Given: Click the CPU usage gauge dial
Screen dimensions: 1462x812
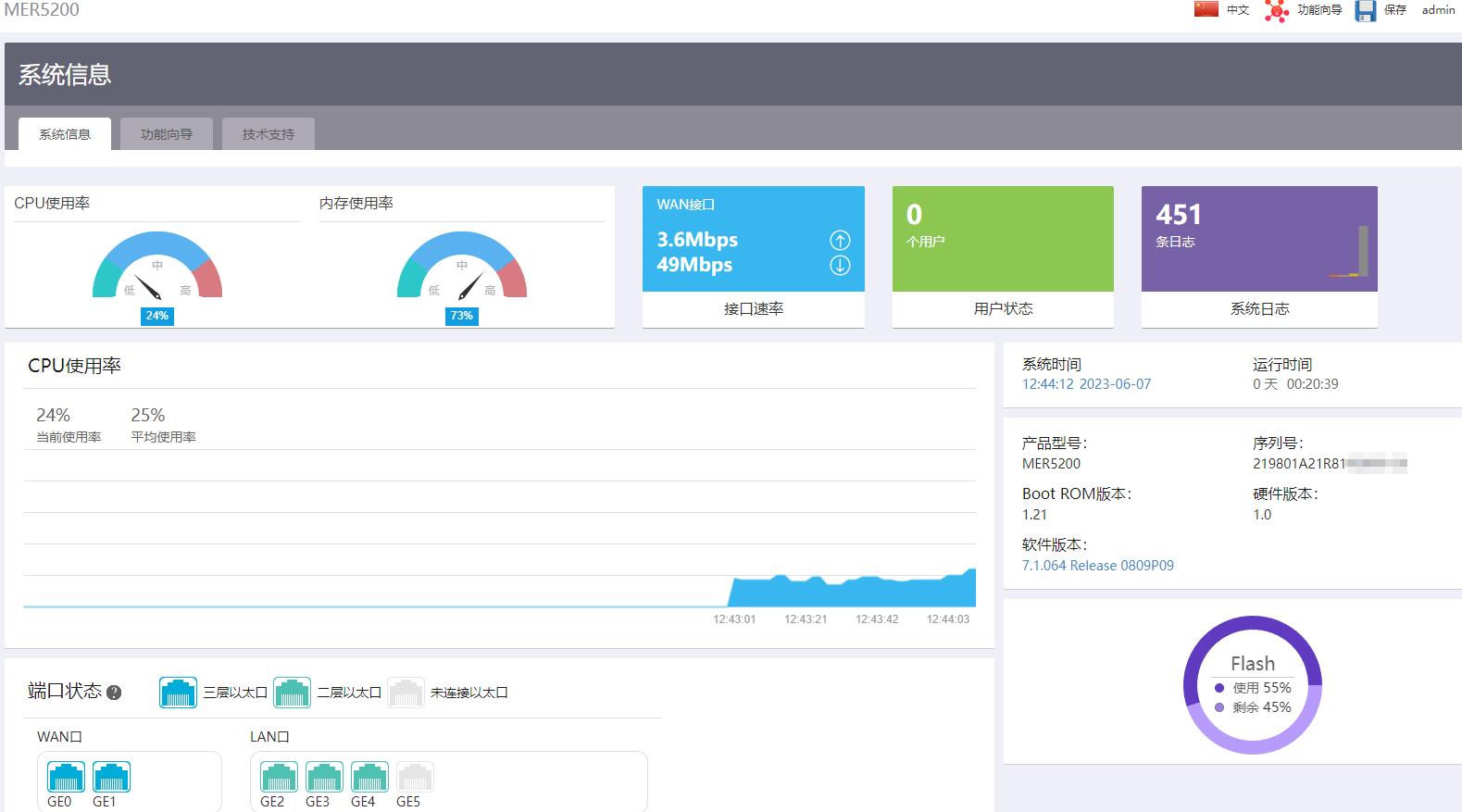Looking at the screenshot, I should 157,265.
